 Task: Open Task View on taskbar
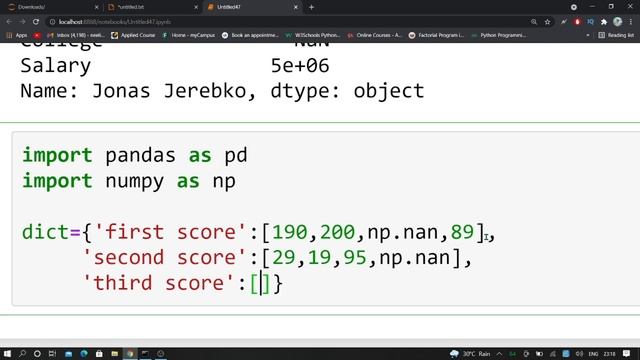click(52, 353)
